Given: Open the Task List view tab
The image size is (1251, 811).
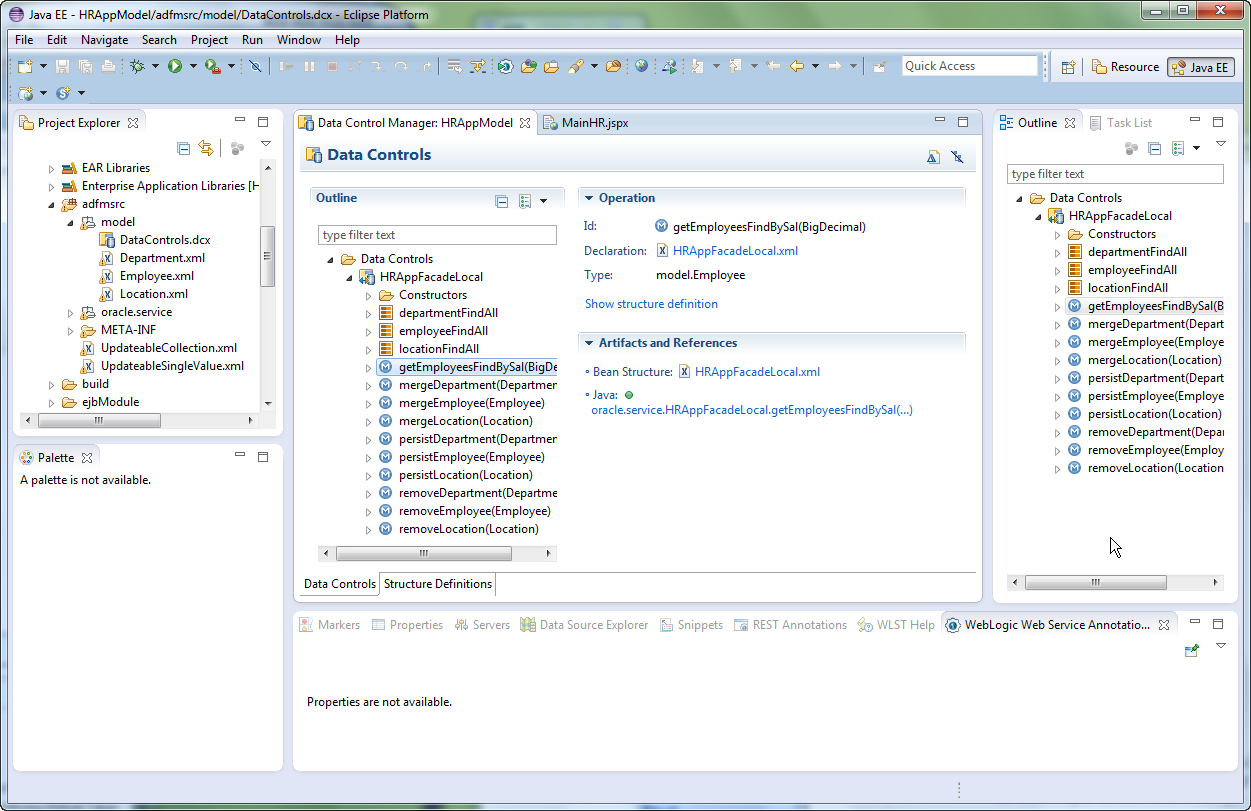Looking at the screenshot, I should (1119, 123).
